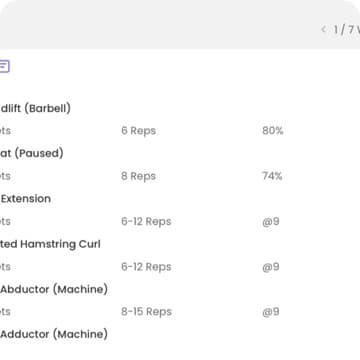Click the 6 Reps value for Deadlift

click(x=138, y=131)
